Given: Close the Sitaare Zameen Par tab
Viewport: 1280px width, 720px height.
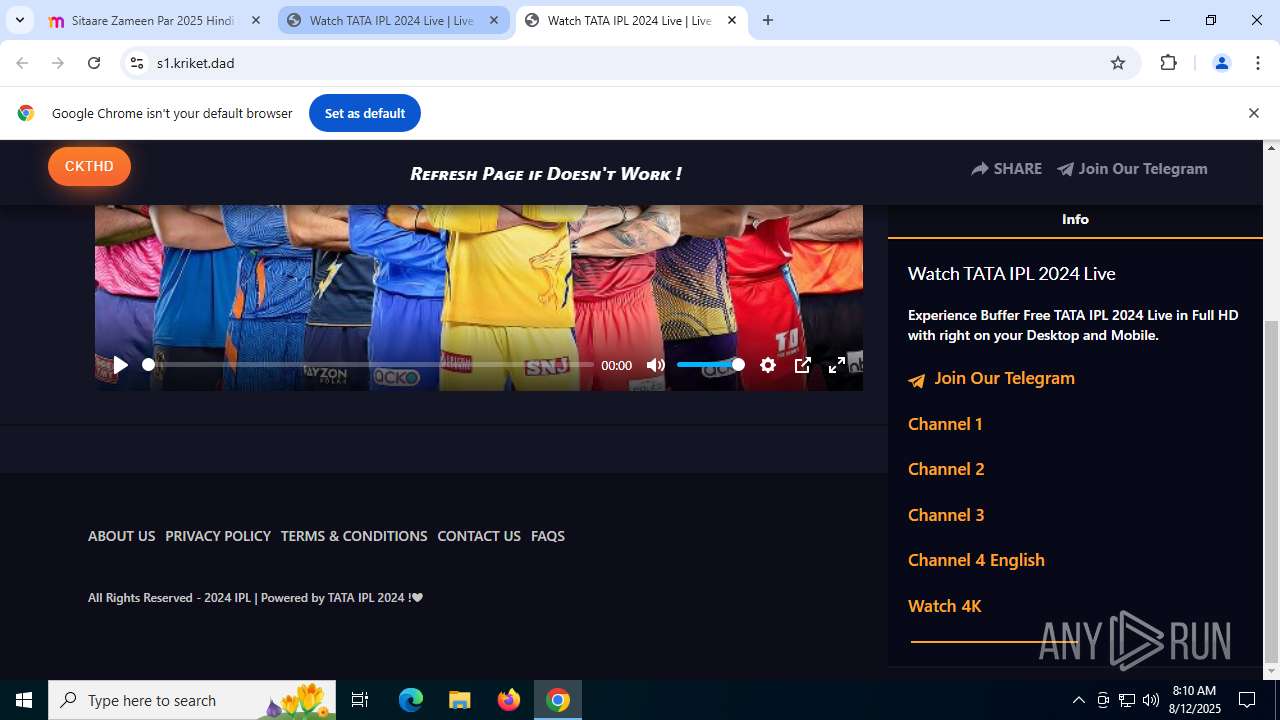Looking at the screenshot, I should (256, 20).
